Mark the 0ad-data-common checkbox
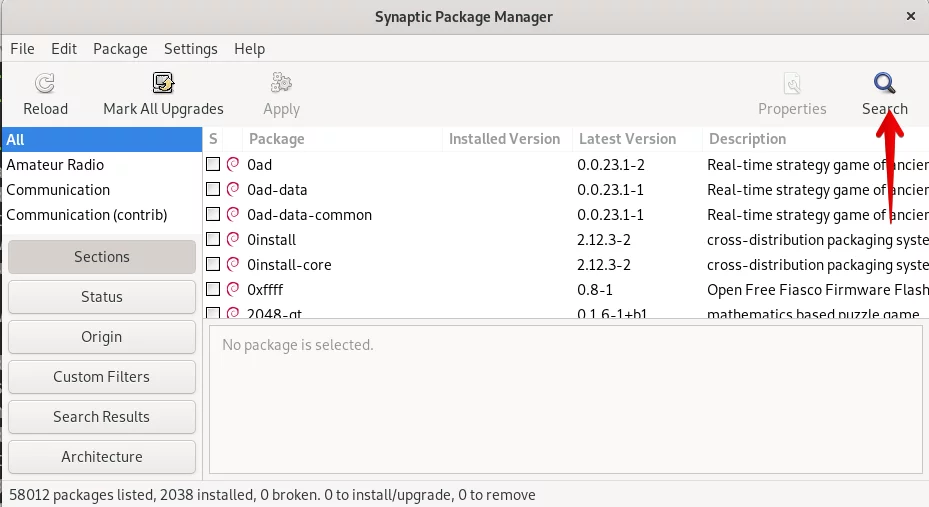This screenshot has height=507, width=929. coord(213,214)
